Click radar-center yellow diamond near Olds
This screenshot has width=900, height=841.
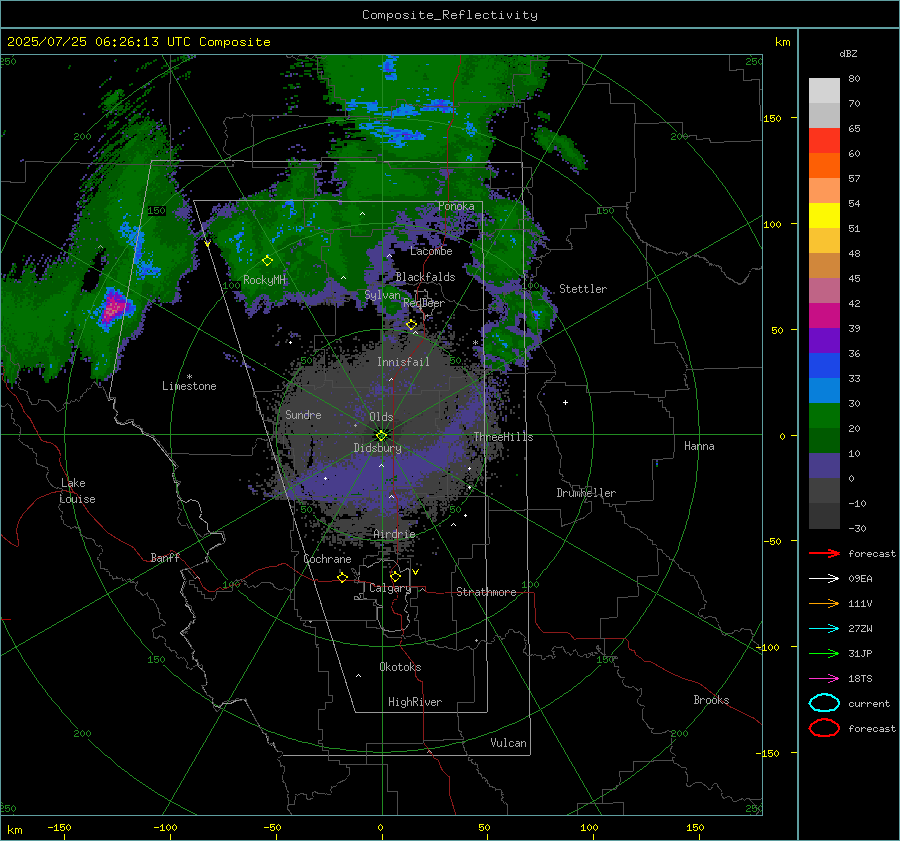381,436
